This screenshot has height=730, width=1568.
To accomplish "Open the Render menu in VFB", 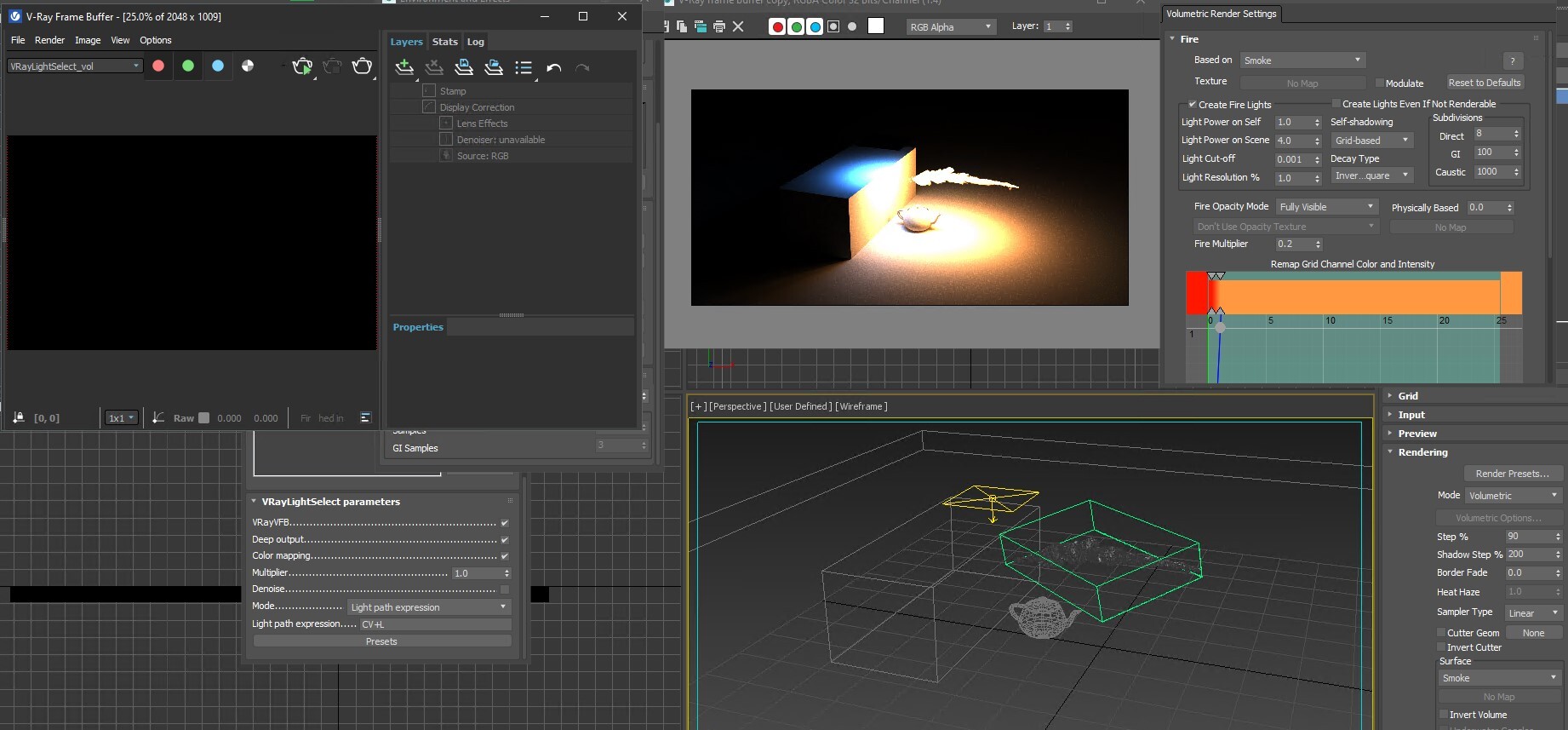I will coord(49,40).
